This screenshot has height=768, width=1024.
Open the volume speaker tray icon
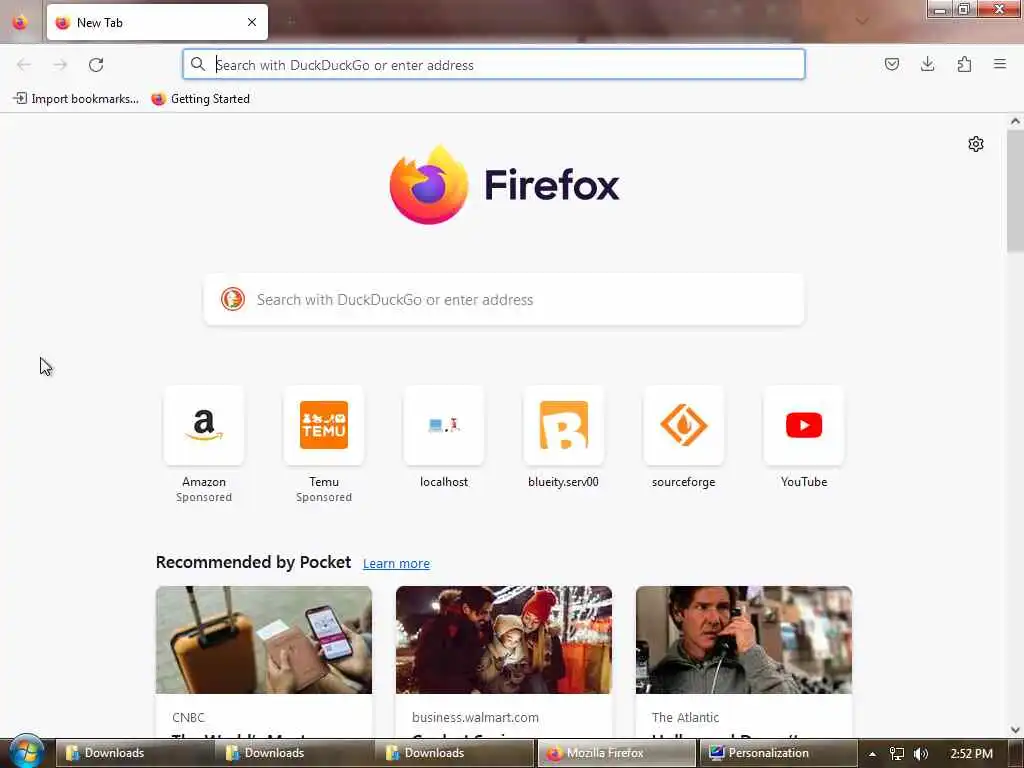921,754
